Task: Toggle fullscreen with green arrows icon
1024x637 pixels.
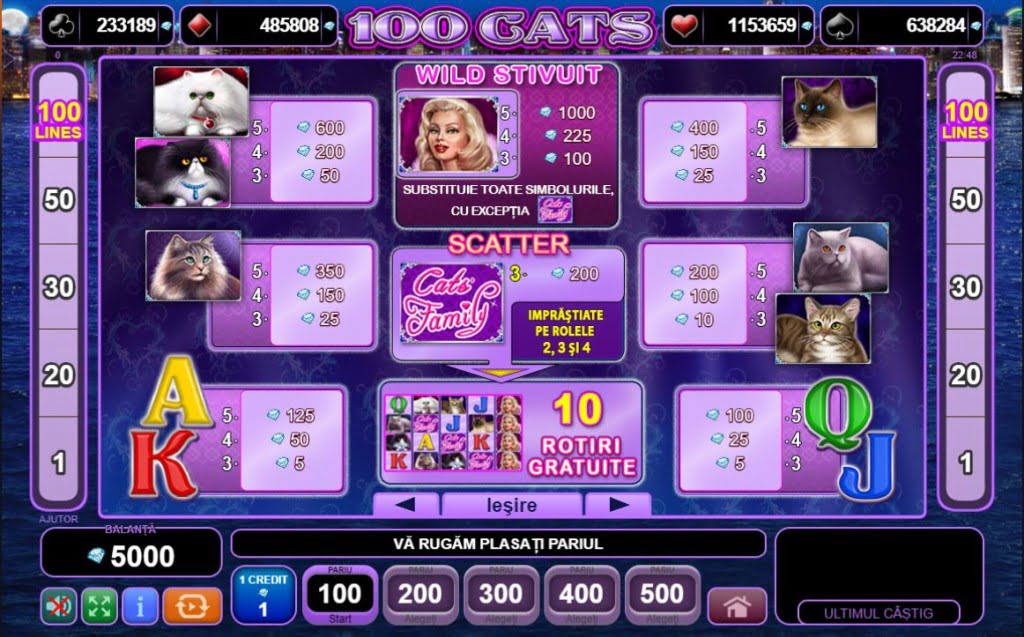Action: pyautogui.click(x=99, y=606)
